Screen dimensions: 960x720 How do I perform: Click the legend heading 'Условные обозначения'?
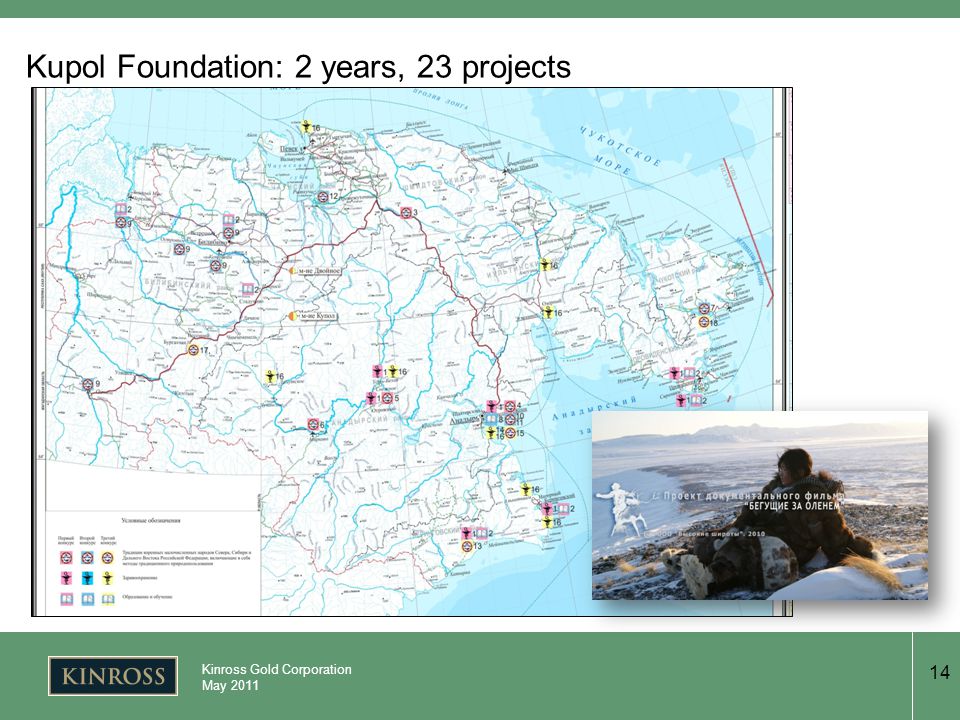pos(151,520)
